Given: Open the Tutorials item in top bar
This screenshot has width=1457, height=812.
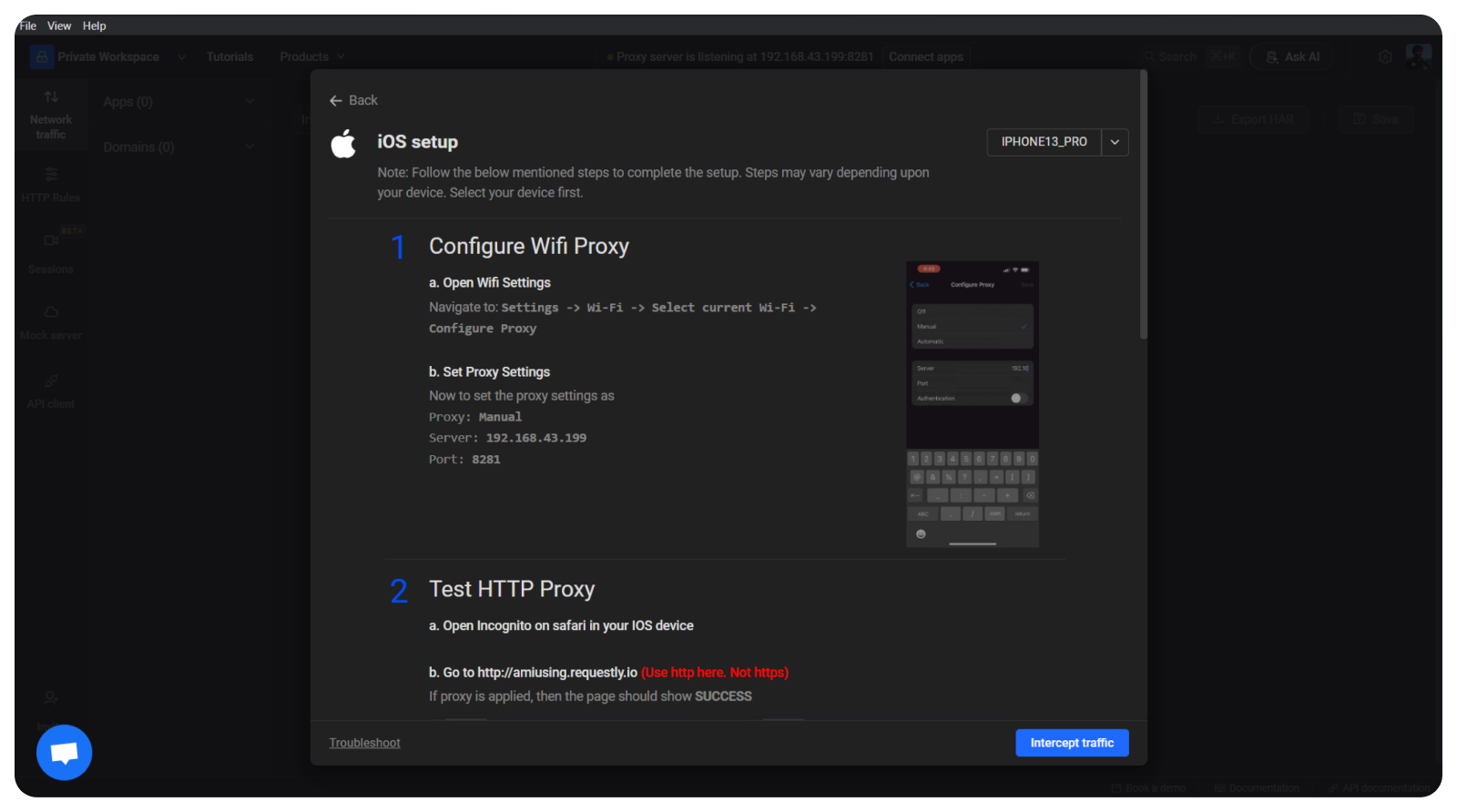Looking at the screenshot, I should (229, 56).
